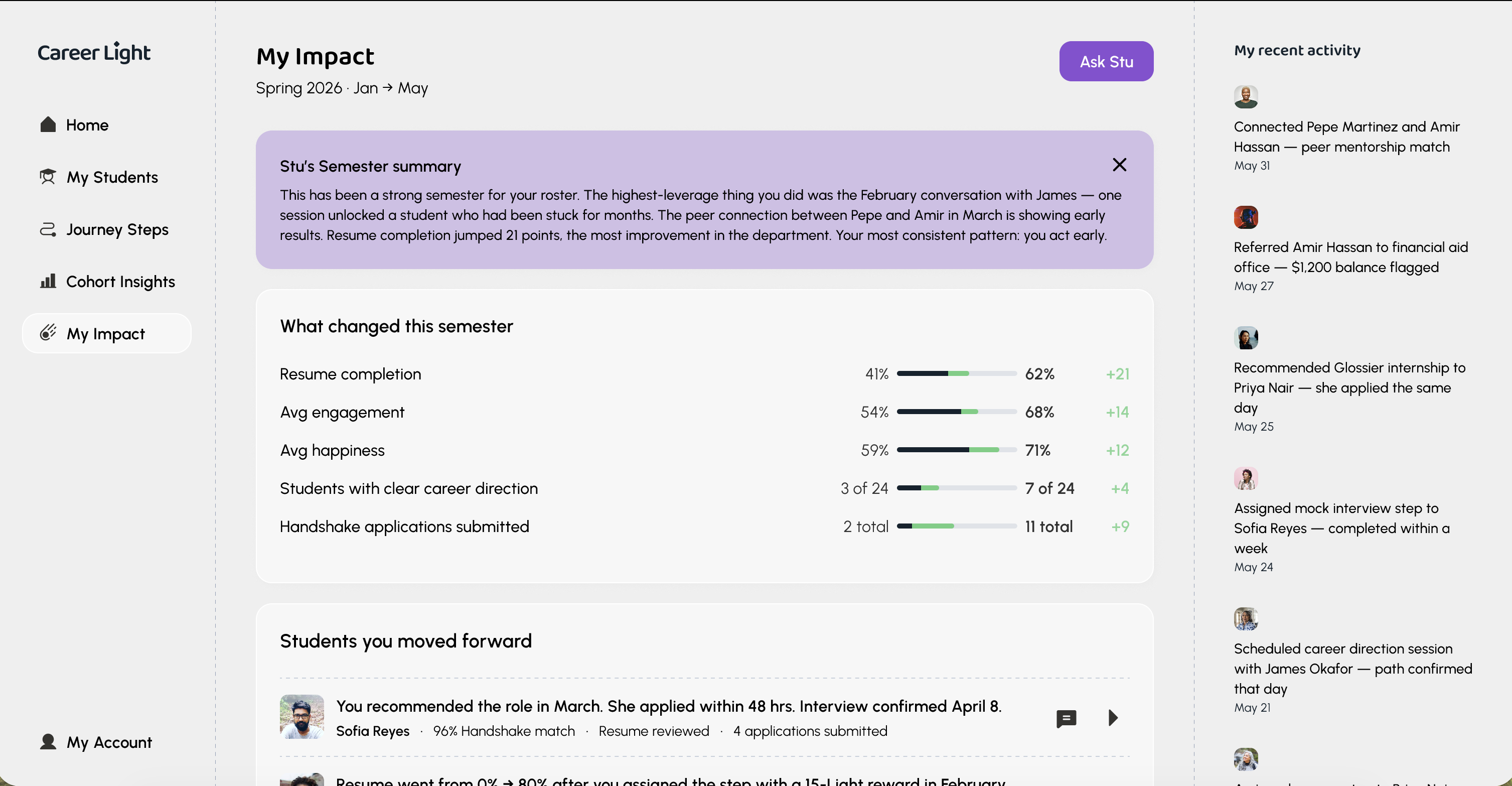Click 'Recommended Glossier internship' activity text
The height and width of the screenshot is (786, 1512).
click(x=1349, y=387)
